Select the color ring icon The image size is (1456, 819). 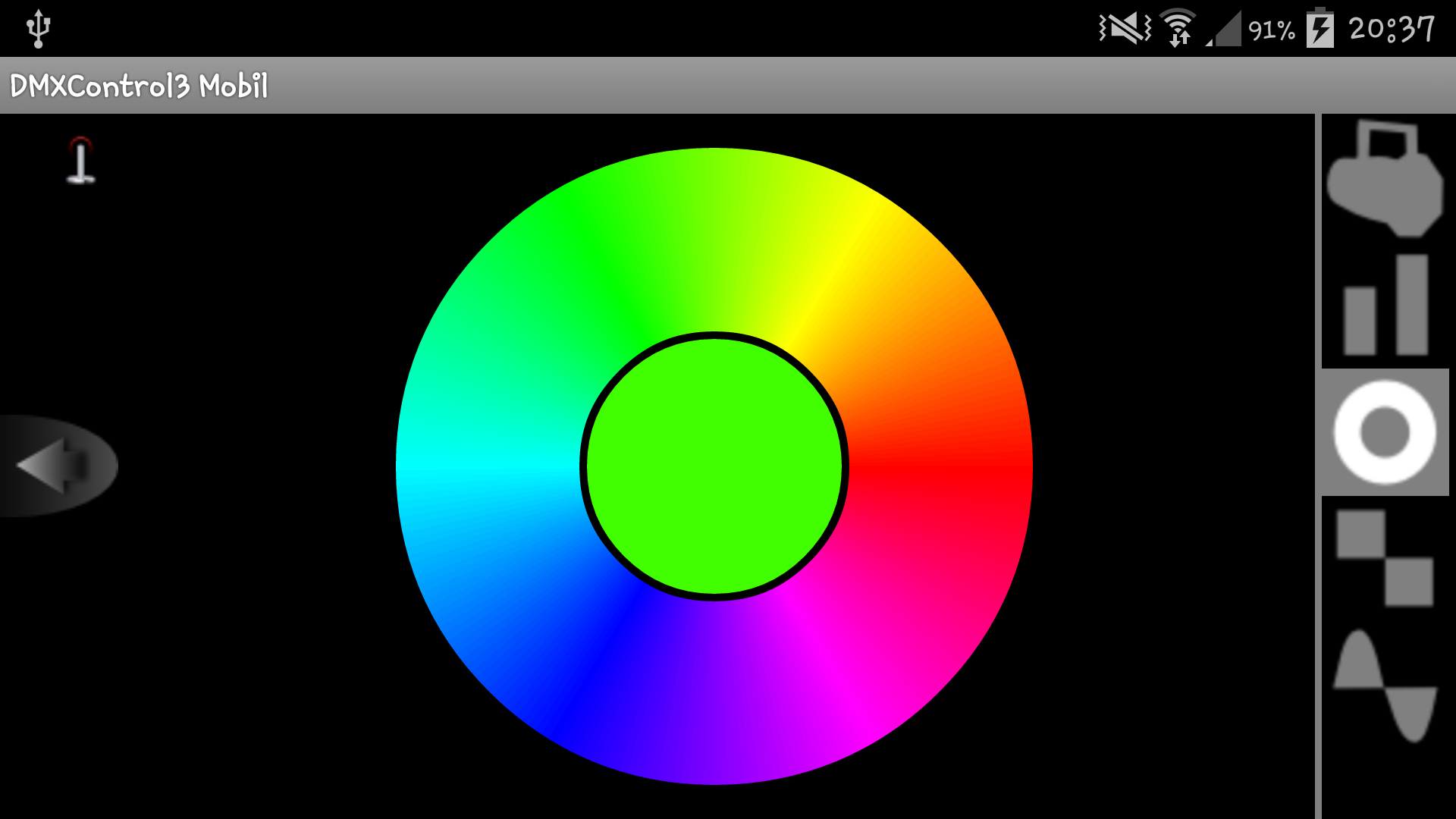click(x=1385, y=432)
